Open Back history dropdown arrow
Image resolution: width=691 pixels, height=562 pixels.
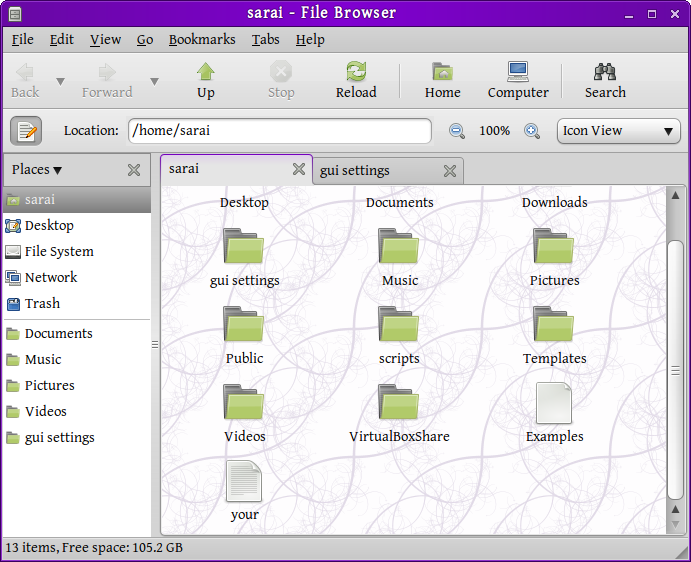(60, 82)
